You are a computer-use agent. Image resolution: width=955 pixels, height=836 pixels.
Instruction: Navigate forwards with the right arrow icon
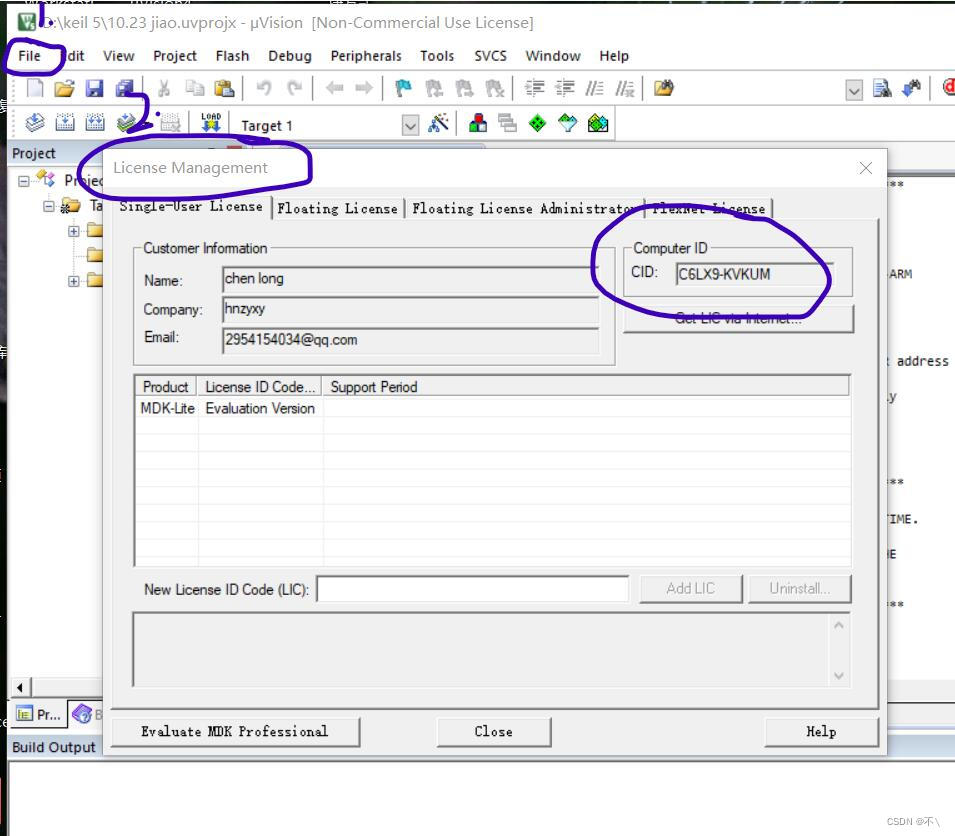(364, 88)
